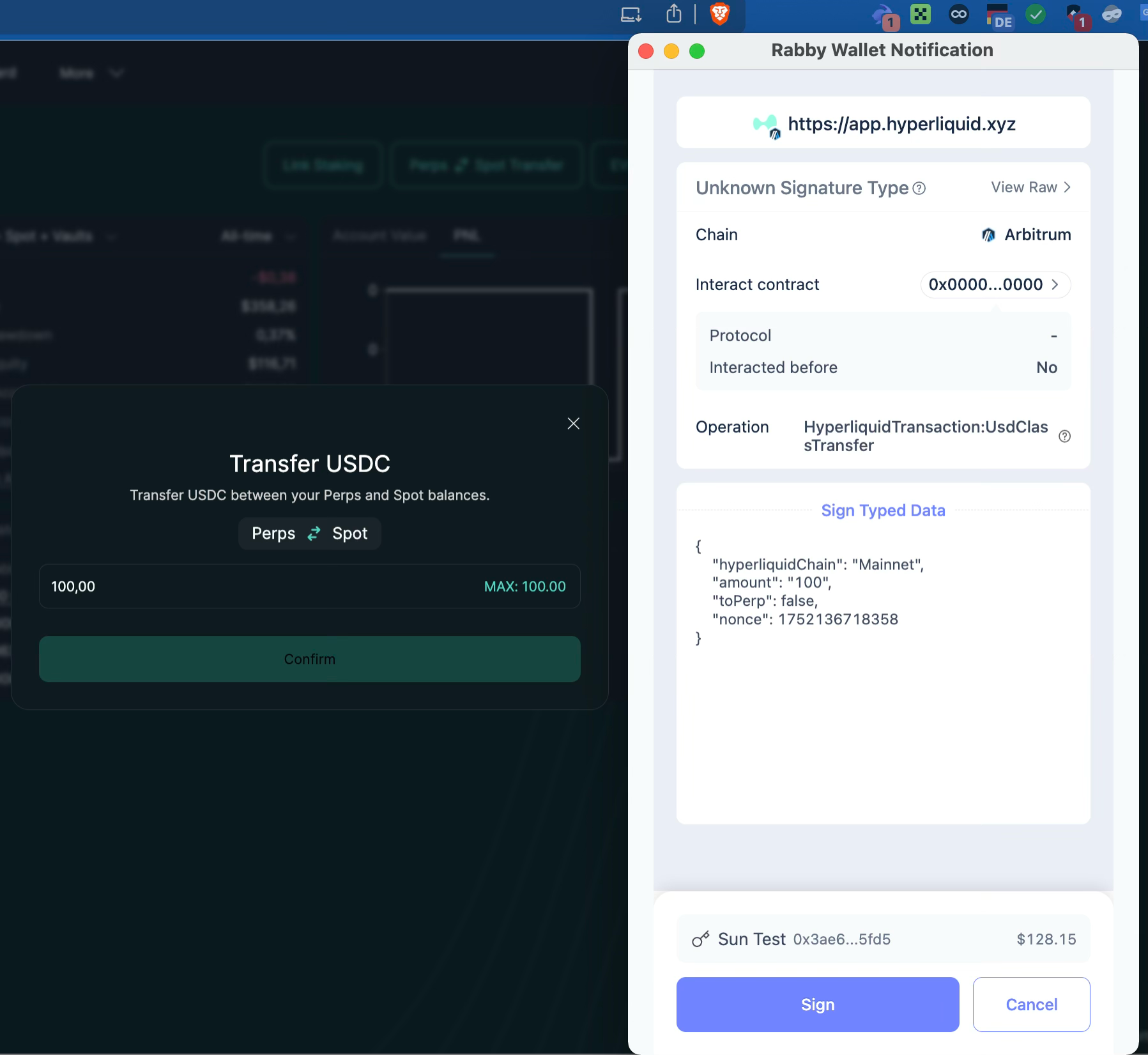Viewport: 1148px width, 1055px height.
Task: Switch to the PNL tab
Action: click(466, 236)
